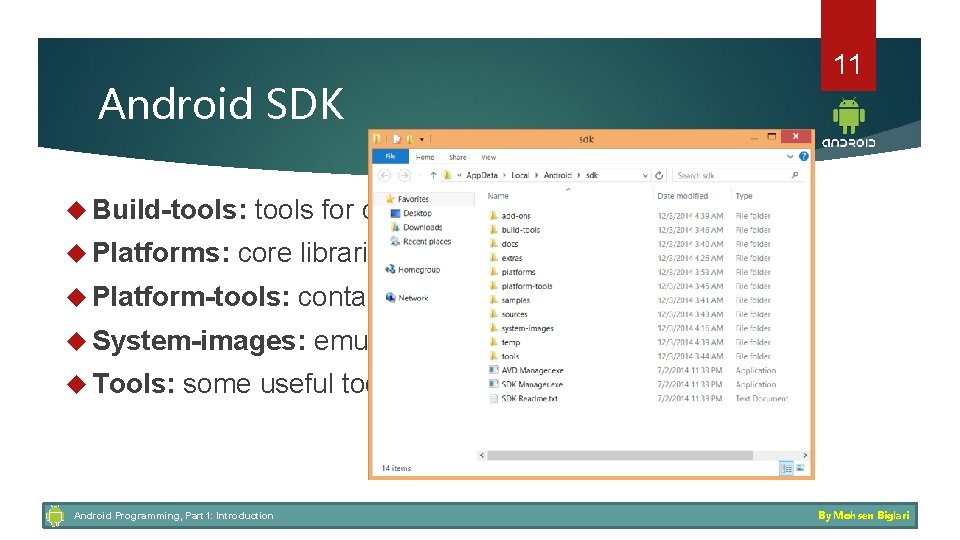Viewport: 960px width, 540px height.
Task: Open Desktop in the navigation pane
Action: (x=418, y=213)
